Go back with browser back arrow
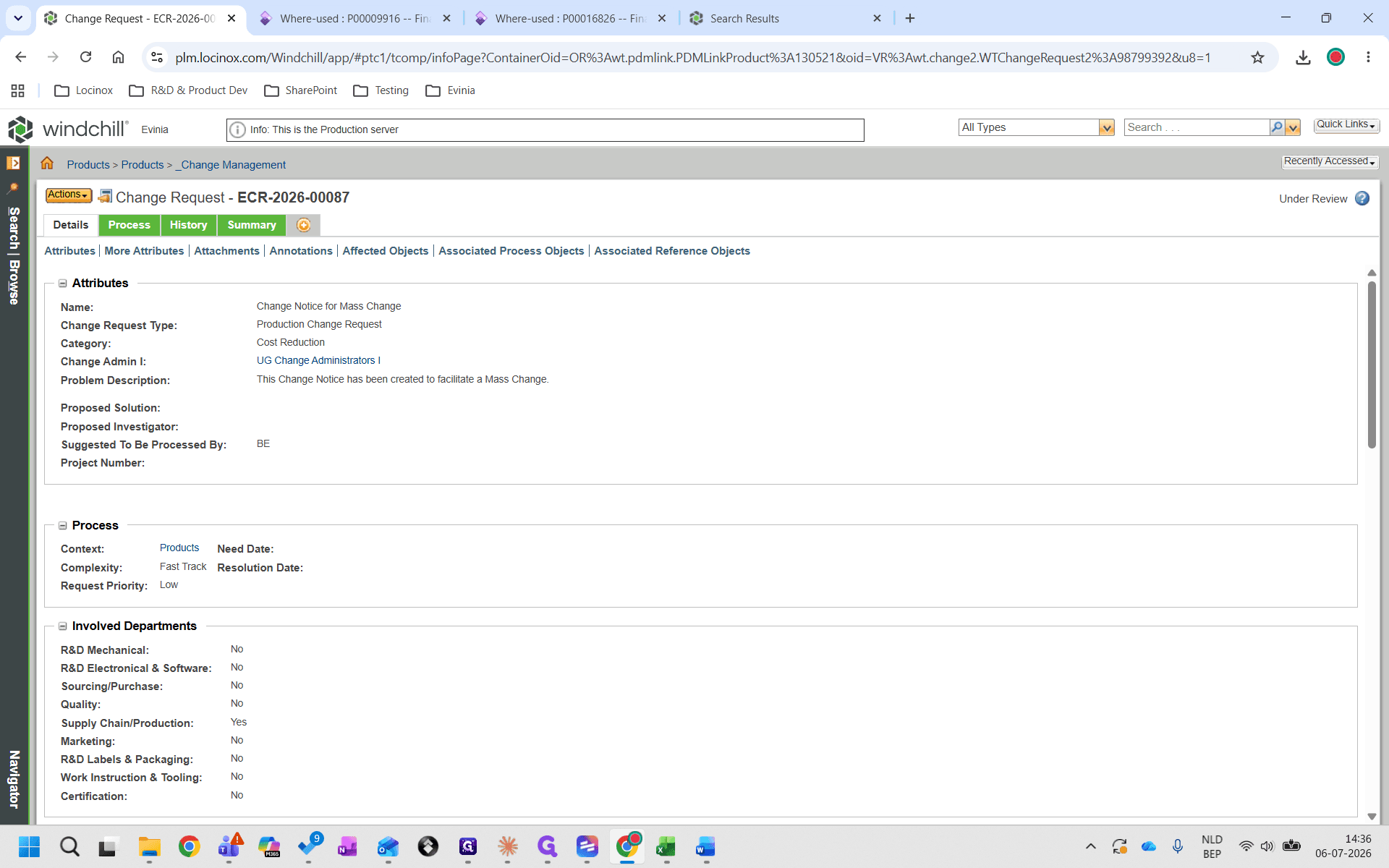 [20, 57]
